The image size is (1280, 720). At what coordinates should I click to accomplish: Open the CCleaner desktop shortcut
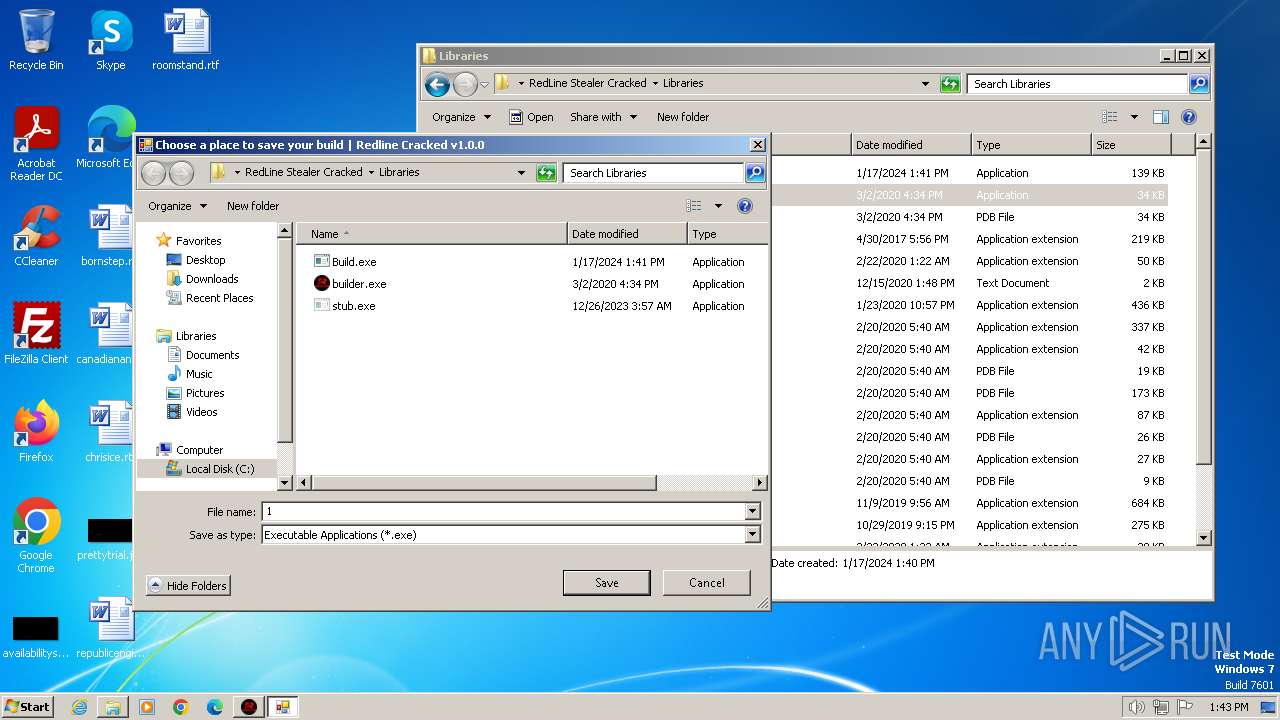coord(36,235)
